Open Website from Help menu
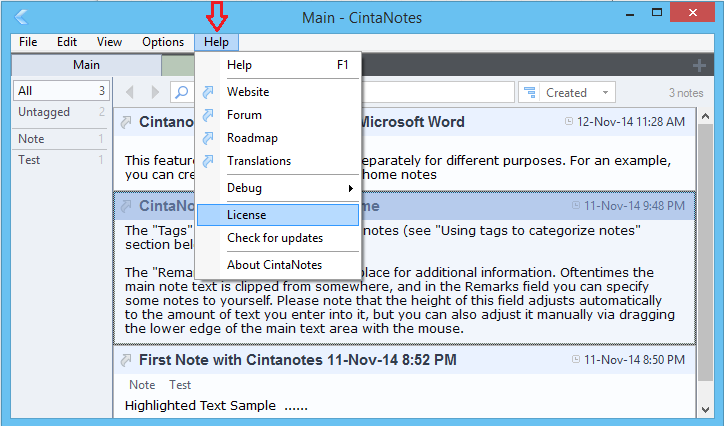This screenshot has height=426, width=724. [x=278, y=92]
